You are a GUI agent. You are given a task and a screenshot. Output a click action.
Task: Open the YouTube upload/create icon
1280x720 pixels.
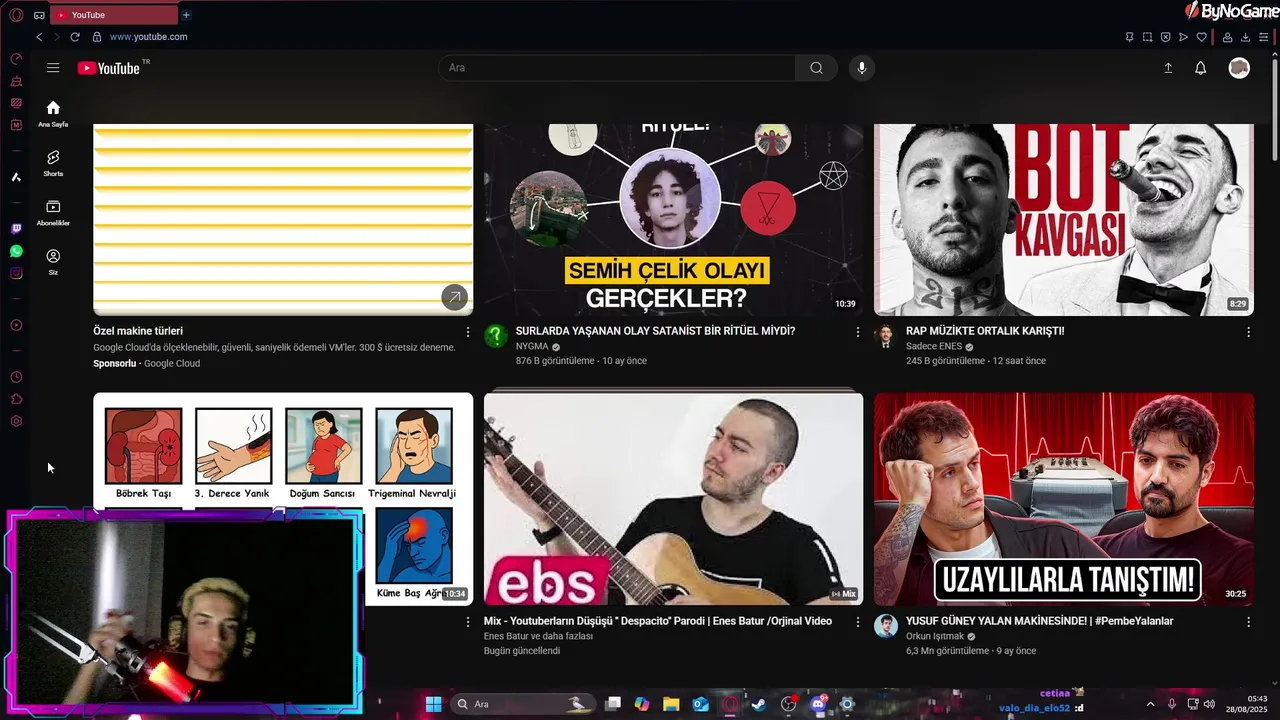click(x=1168, y=68)
